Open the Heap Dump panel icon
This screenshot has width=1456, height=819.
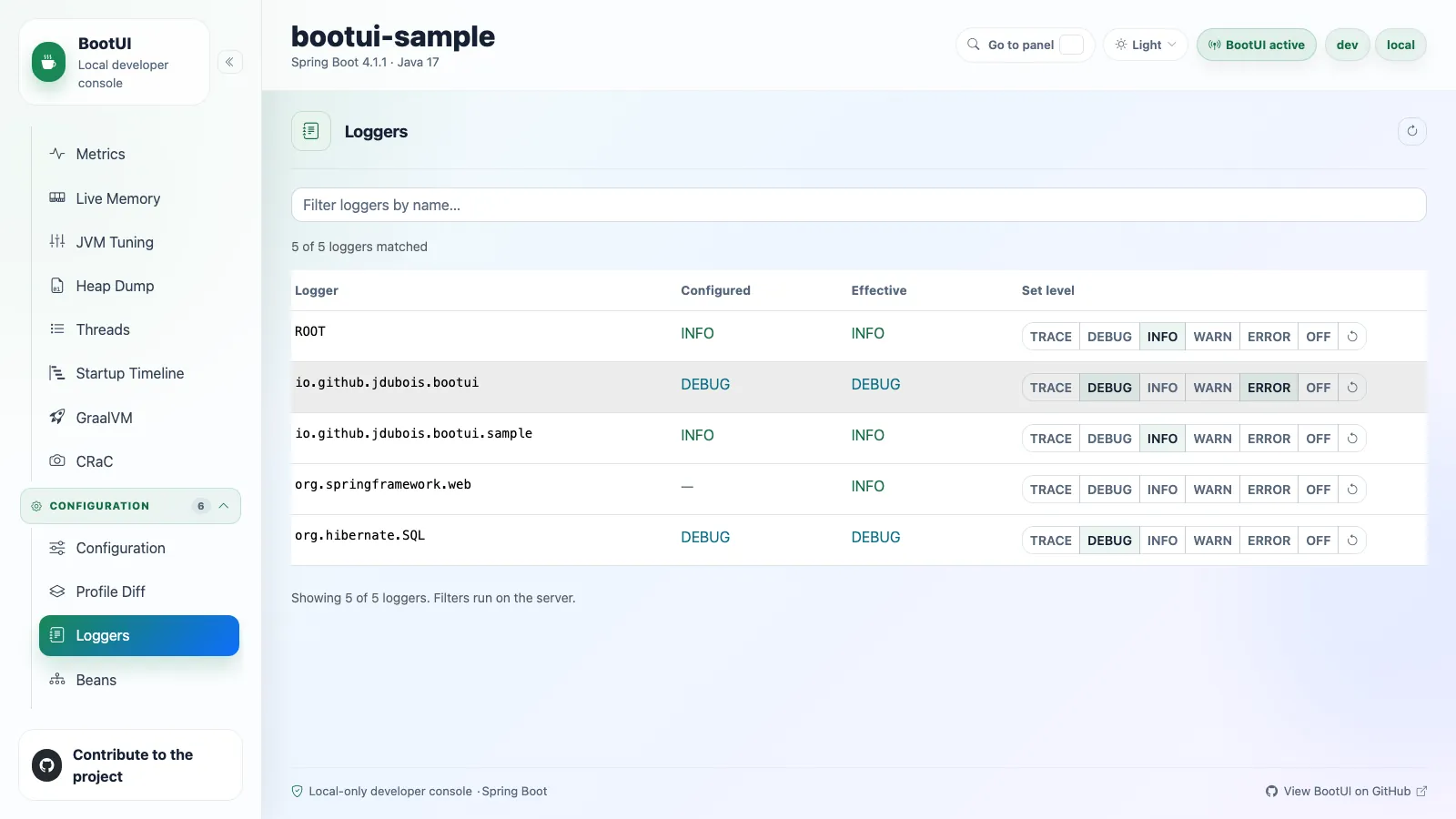click(57, 286)
